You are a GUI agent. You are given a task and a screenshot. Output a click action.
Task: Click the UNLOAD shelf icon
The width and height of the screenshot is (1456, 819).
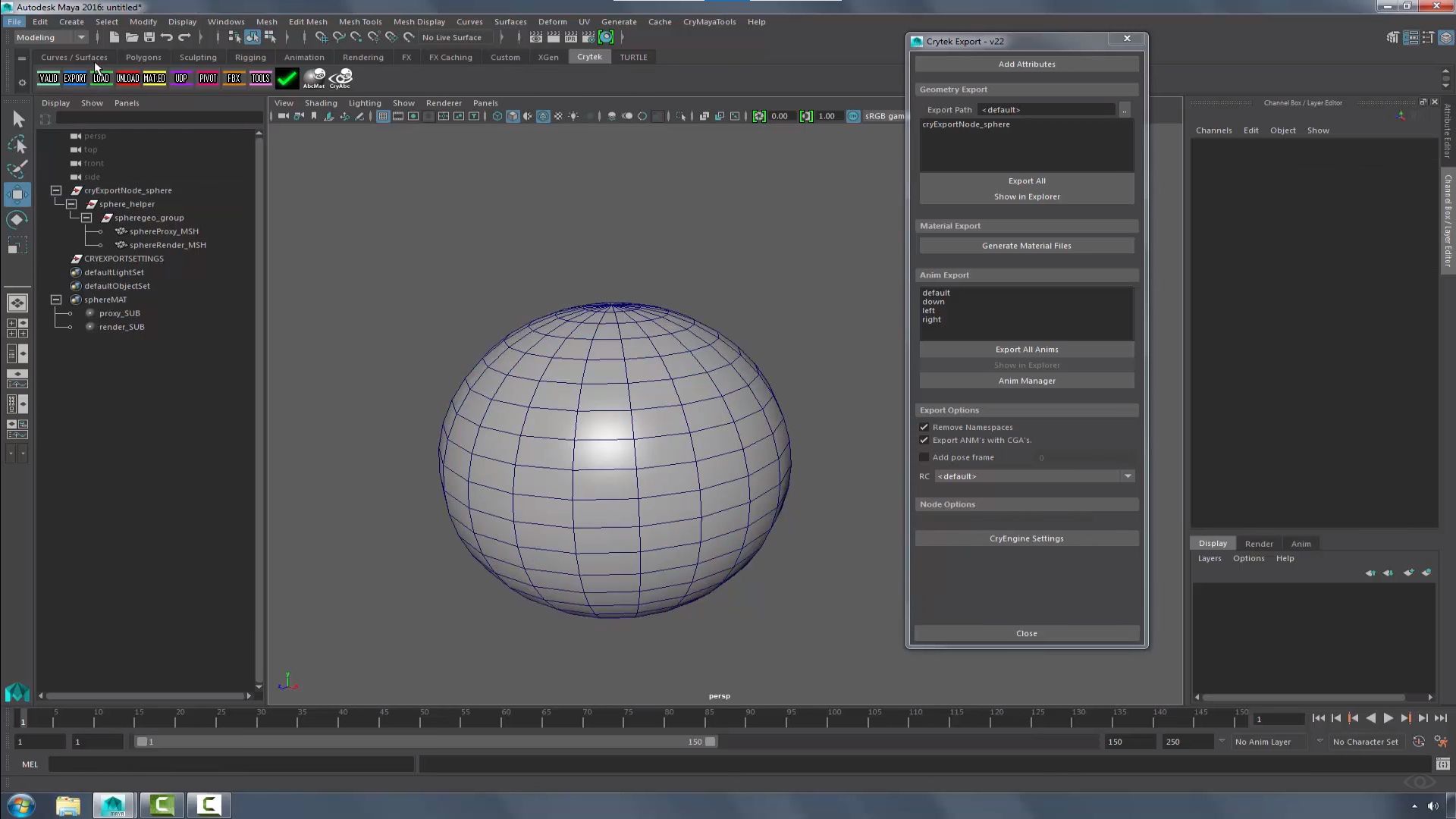tap(127, 78)
